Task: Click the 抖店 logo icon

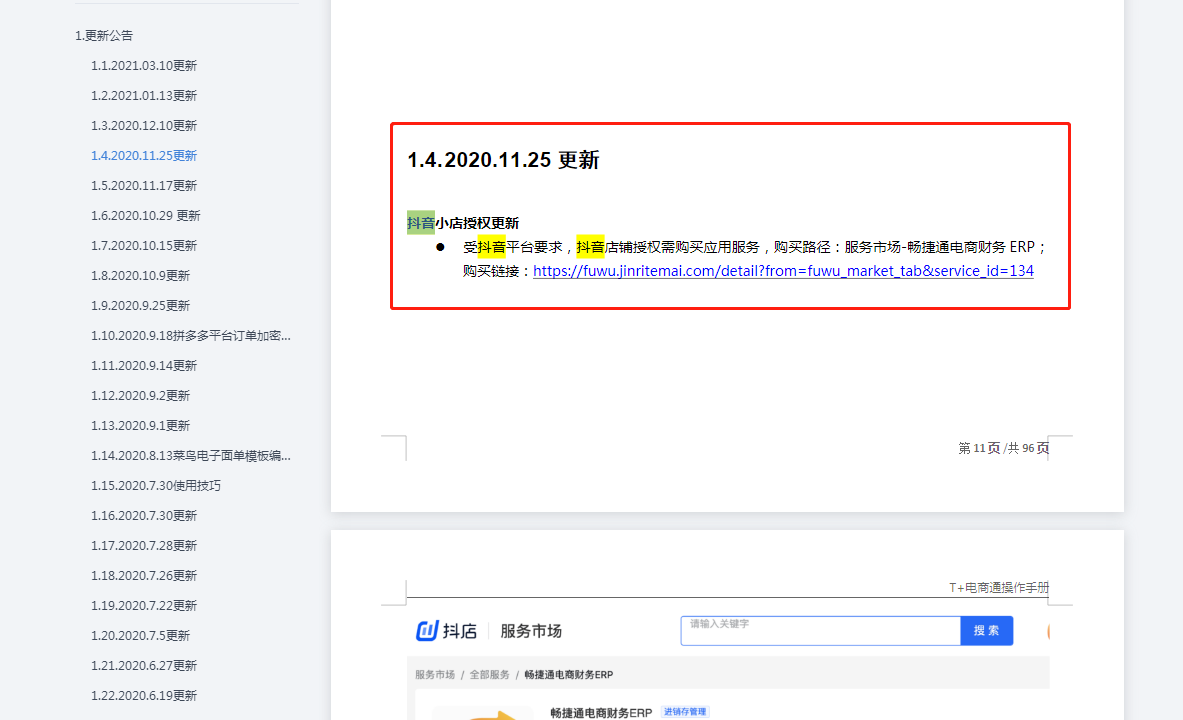Action: coord(427,630)
